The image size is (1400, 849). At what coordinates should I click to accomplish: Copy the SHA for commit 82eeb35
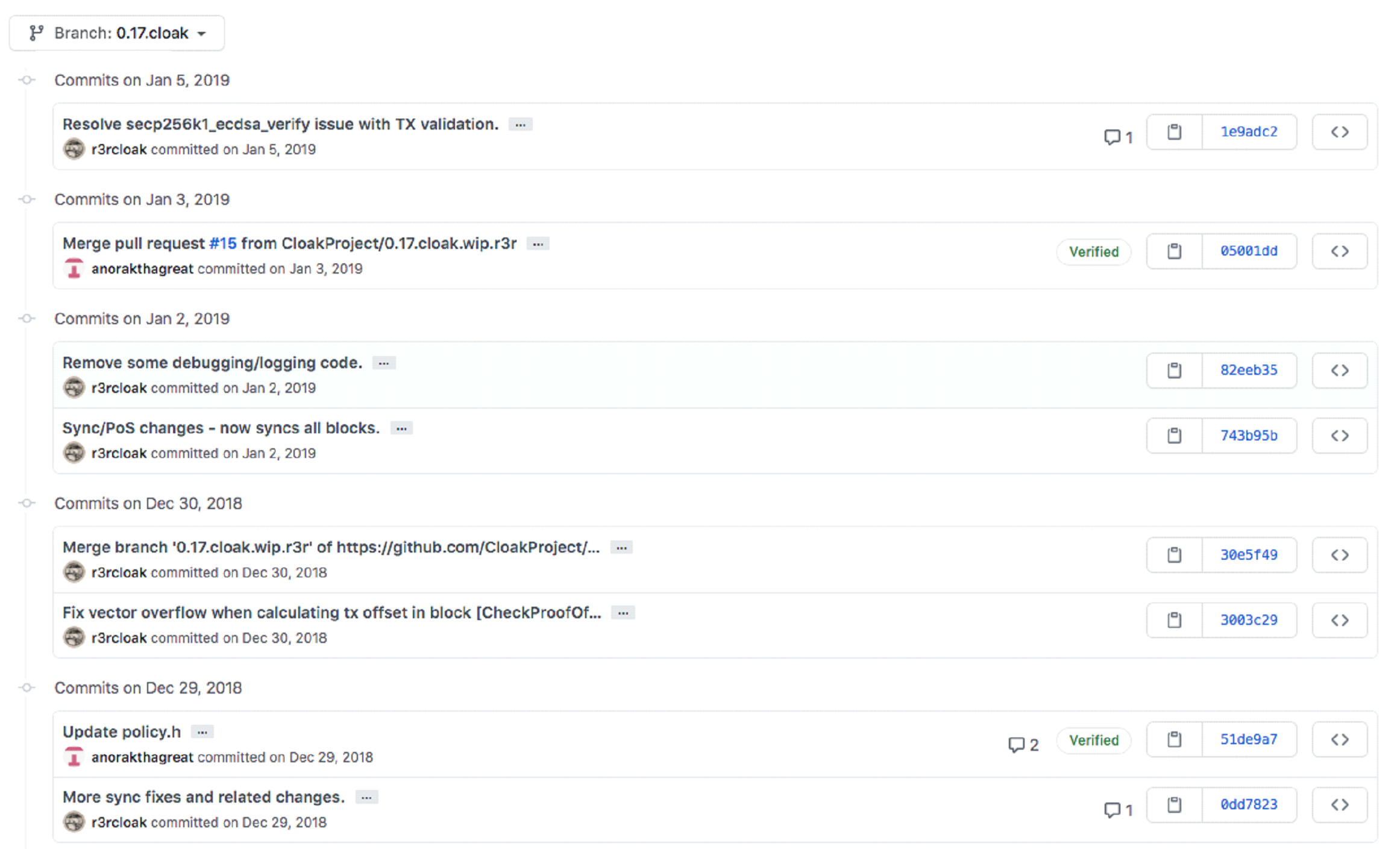[x=1174, y=371]
